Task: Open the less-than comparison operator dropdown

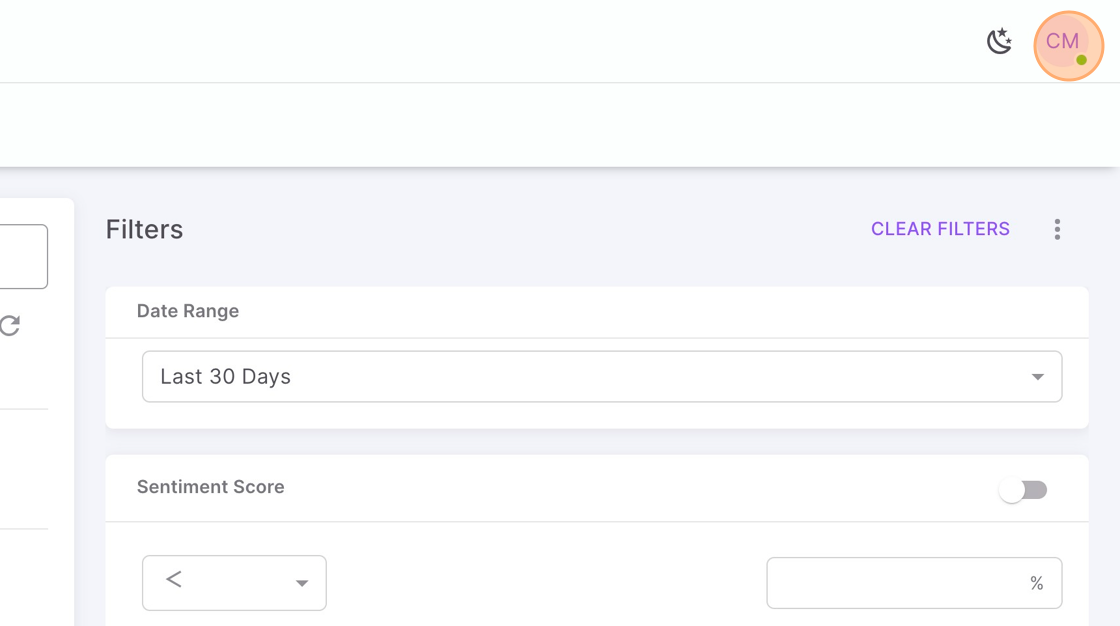Action: pyautogui.click(x=234, y=583)
